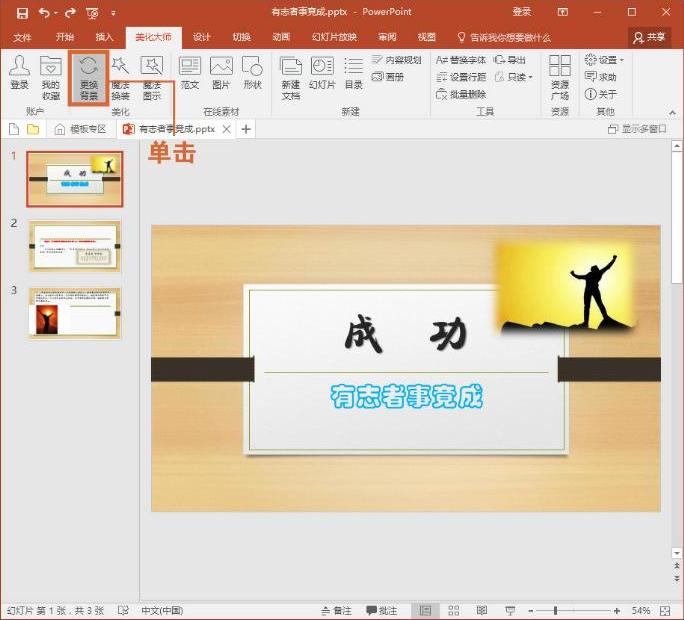This screenshot has width=684, height=620.
Task: Switch to Normal view icon
Action: pos(425,610)
